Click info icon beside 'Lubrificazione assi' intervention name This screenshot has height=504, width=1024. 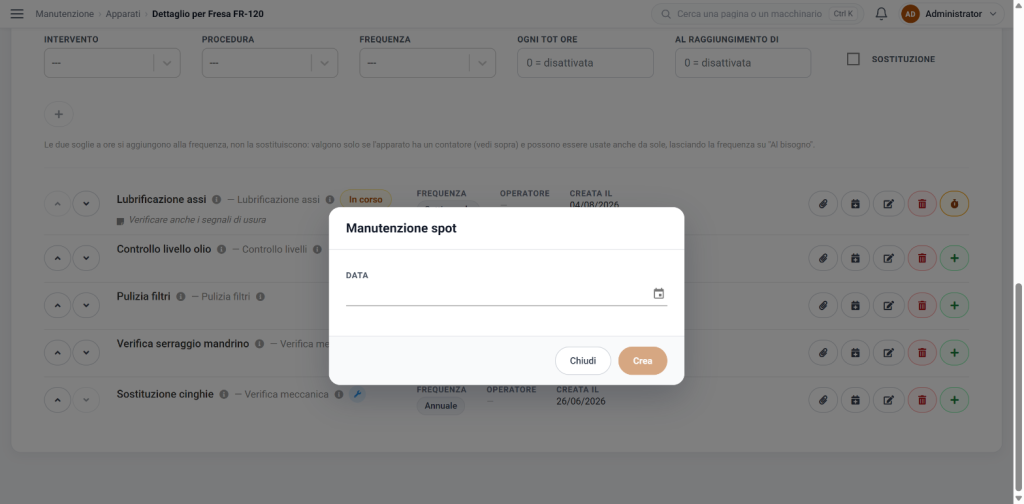point(216,199)
